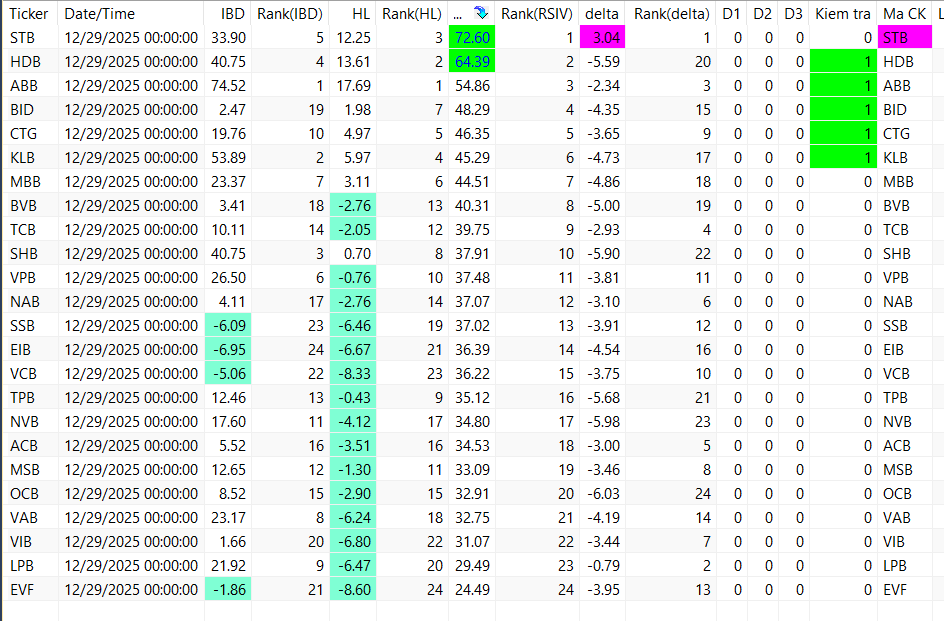Select the EIB ticker cell in the Ticker column

(x=30, y=349)
